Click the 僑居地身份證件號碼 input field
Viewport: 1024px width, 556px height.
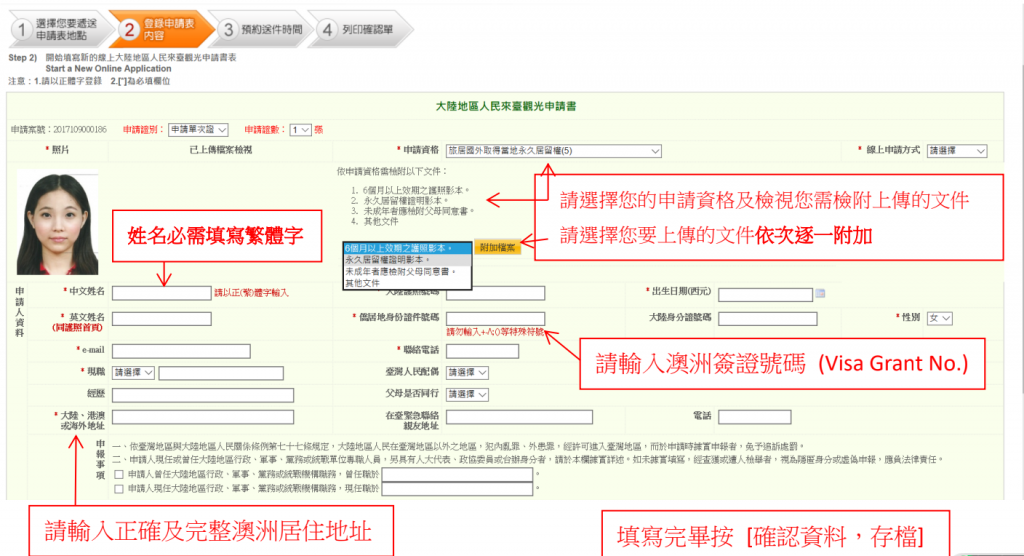(x=495, y=319)
